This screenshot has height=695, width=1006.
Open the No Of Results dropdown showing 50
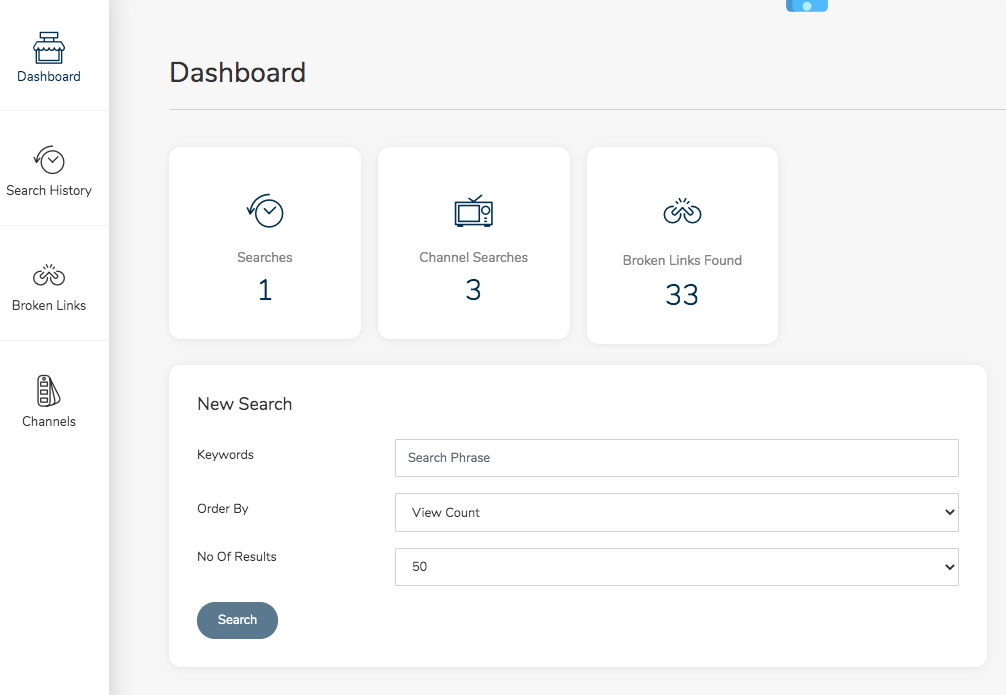tap(677, 567)
